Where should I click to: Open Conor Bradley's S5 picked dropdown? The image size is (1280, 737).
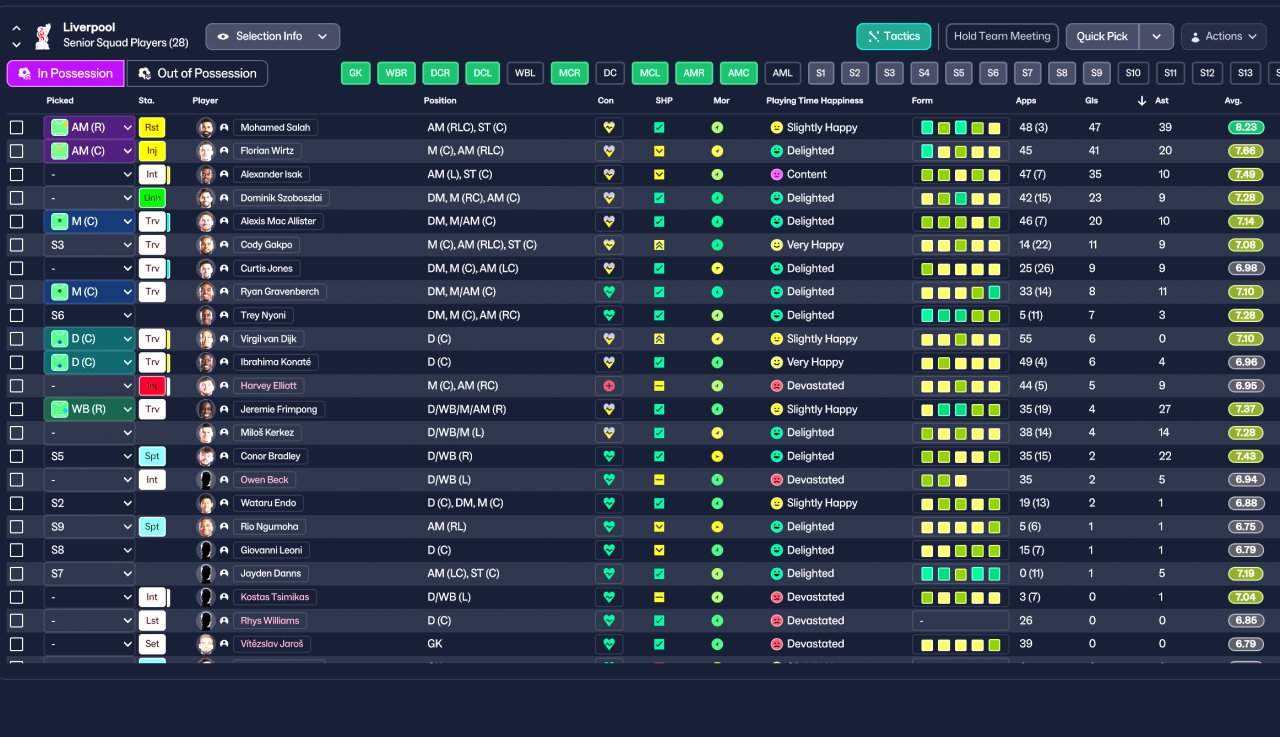pos(89,456)
